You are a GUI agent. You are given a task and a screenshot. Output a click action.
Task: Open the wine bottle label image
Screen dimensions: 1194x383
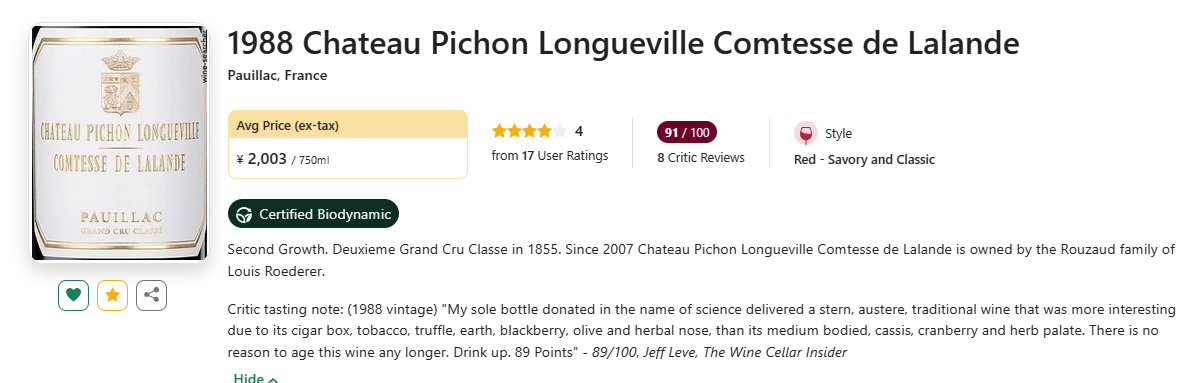click(x=119, y=142)
